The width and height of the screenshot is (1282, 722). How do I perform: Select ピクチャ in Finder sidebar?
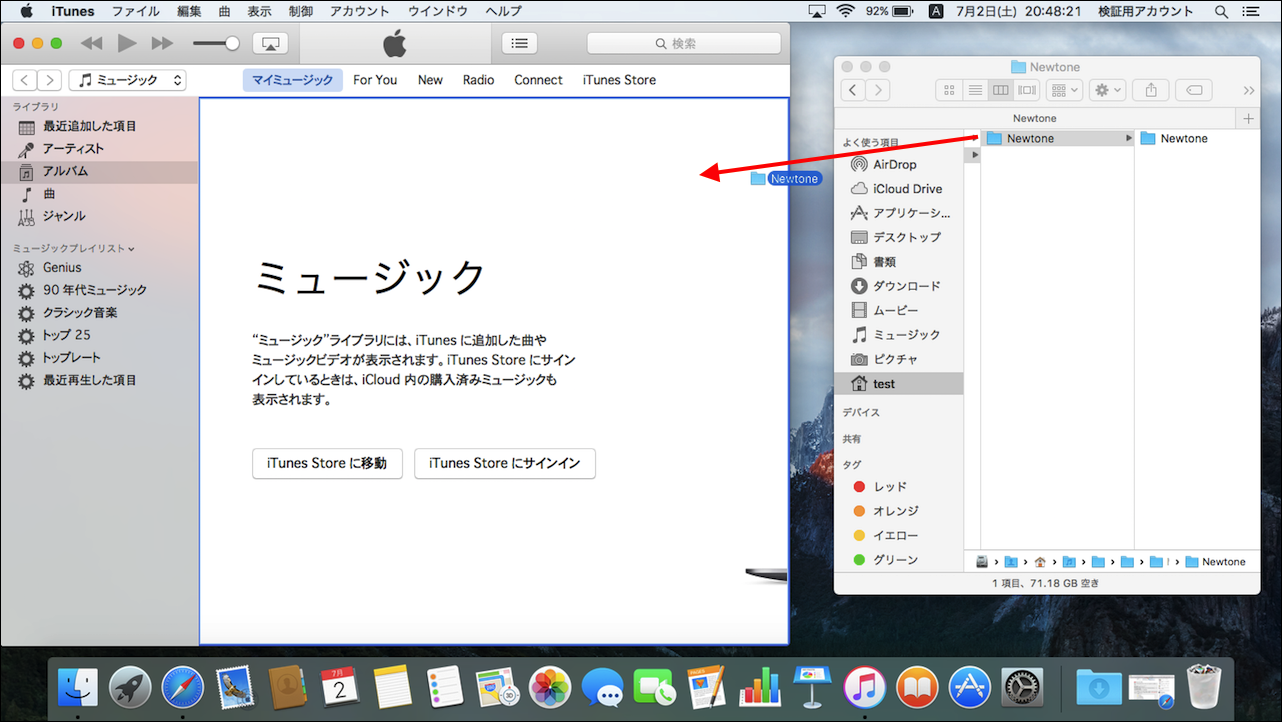(899, 359)
